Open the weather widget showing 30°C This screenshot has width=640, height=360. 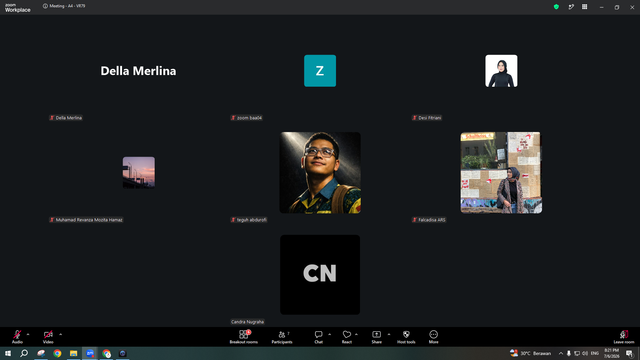pyautogui.click(x=531, y=353)
